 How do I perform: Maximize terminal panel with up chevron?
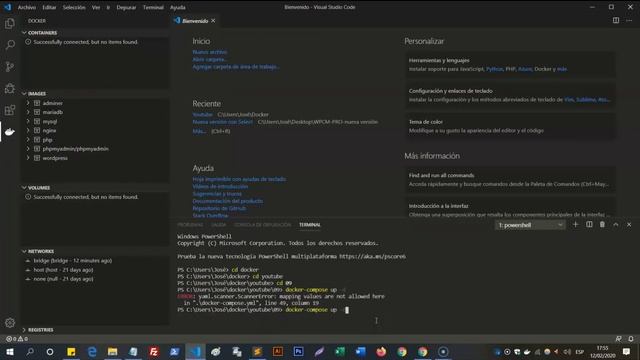[616, 224]
